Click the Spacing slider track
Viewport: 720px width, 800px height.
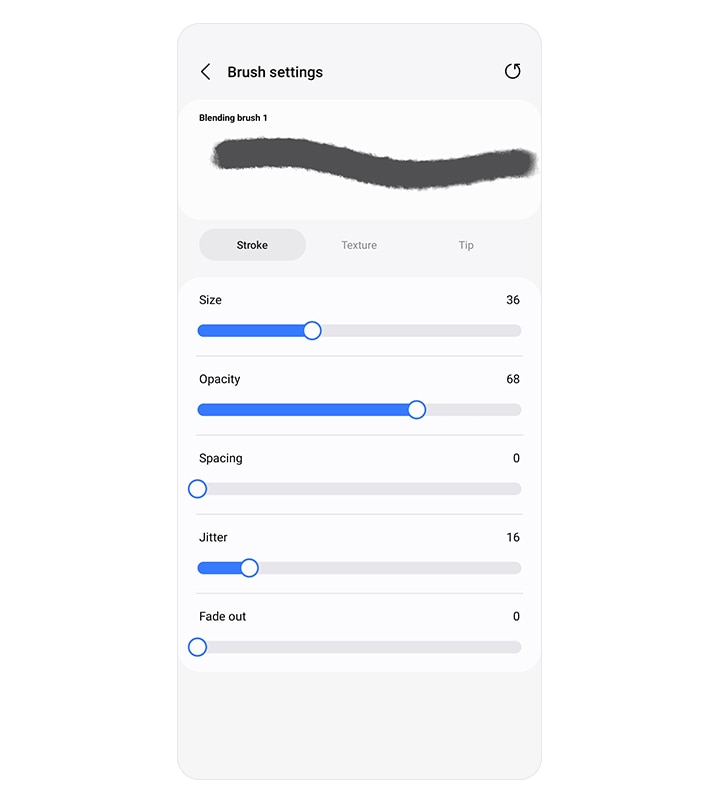pyautogui.click(x=360, y=488)
